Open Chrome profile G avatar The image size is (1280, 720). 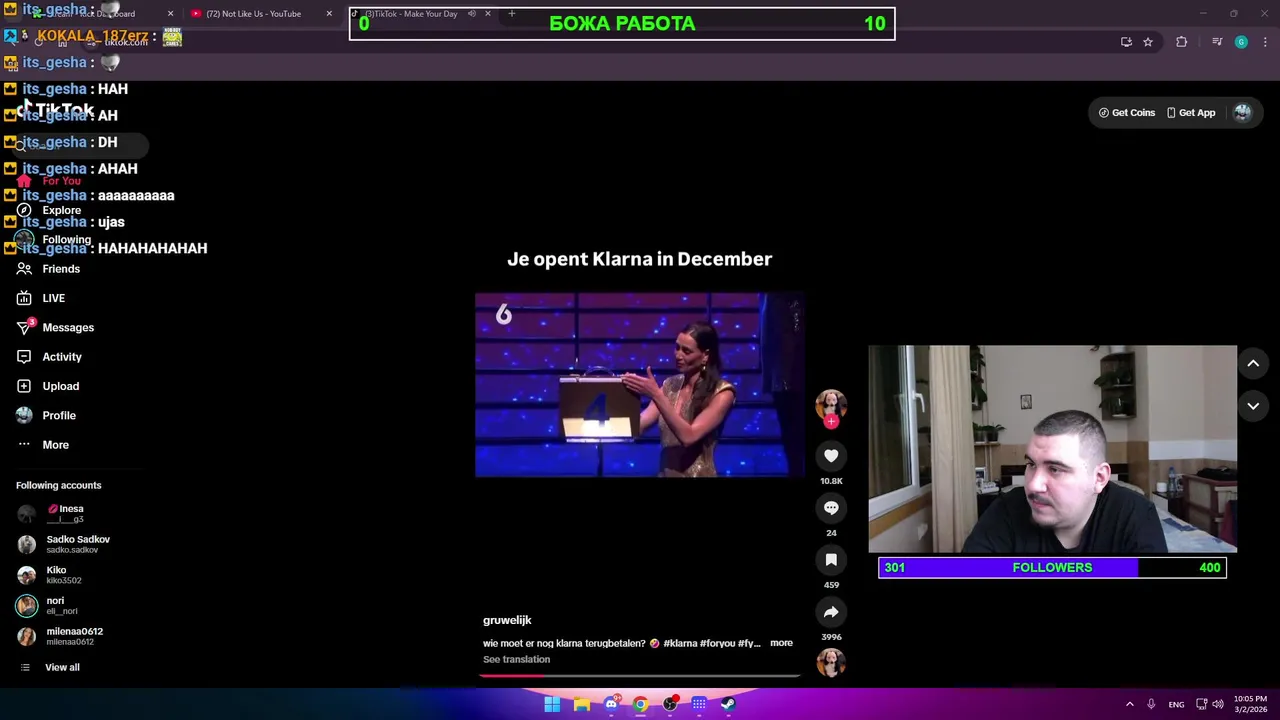(1241, 42)
